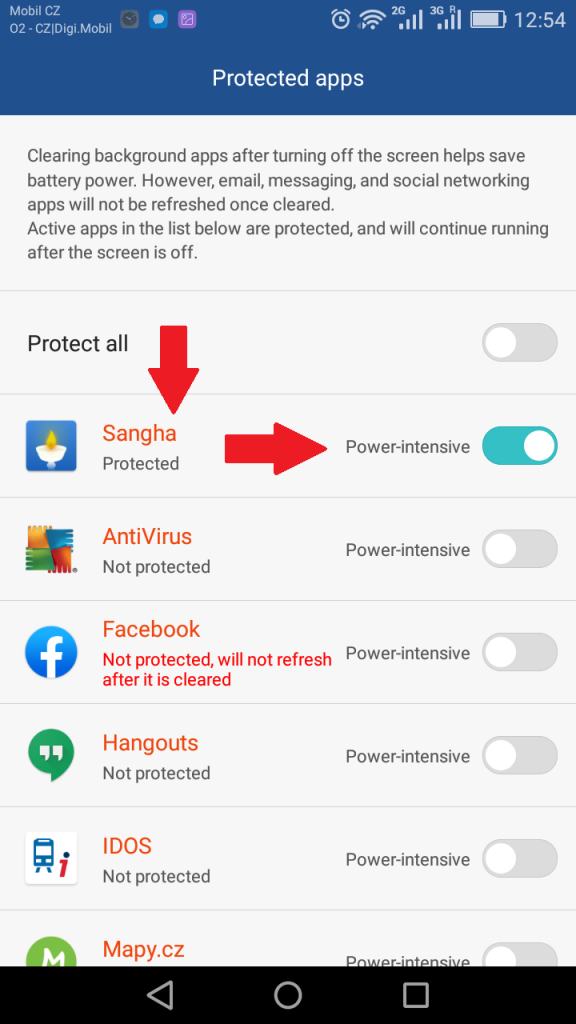Image resolution: width=576 pixels, height=1024 pixels.
Task: Select the Sangha app name label
Action: coord(139,434)
